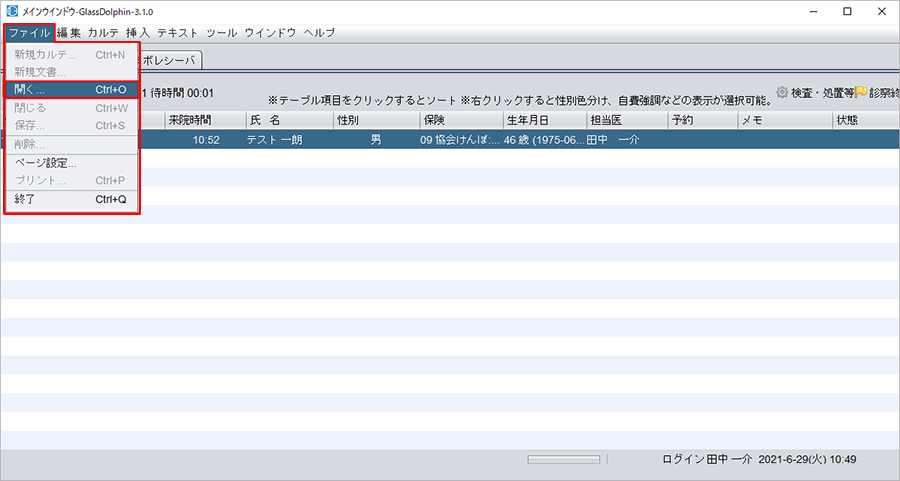Click the プリント... menu entry
Image resolution: width=900 pixels, height=481 pixels.
point(72,180)
